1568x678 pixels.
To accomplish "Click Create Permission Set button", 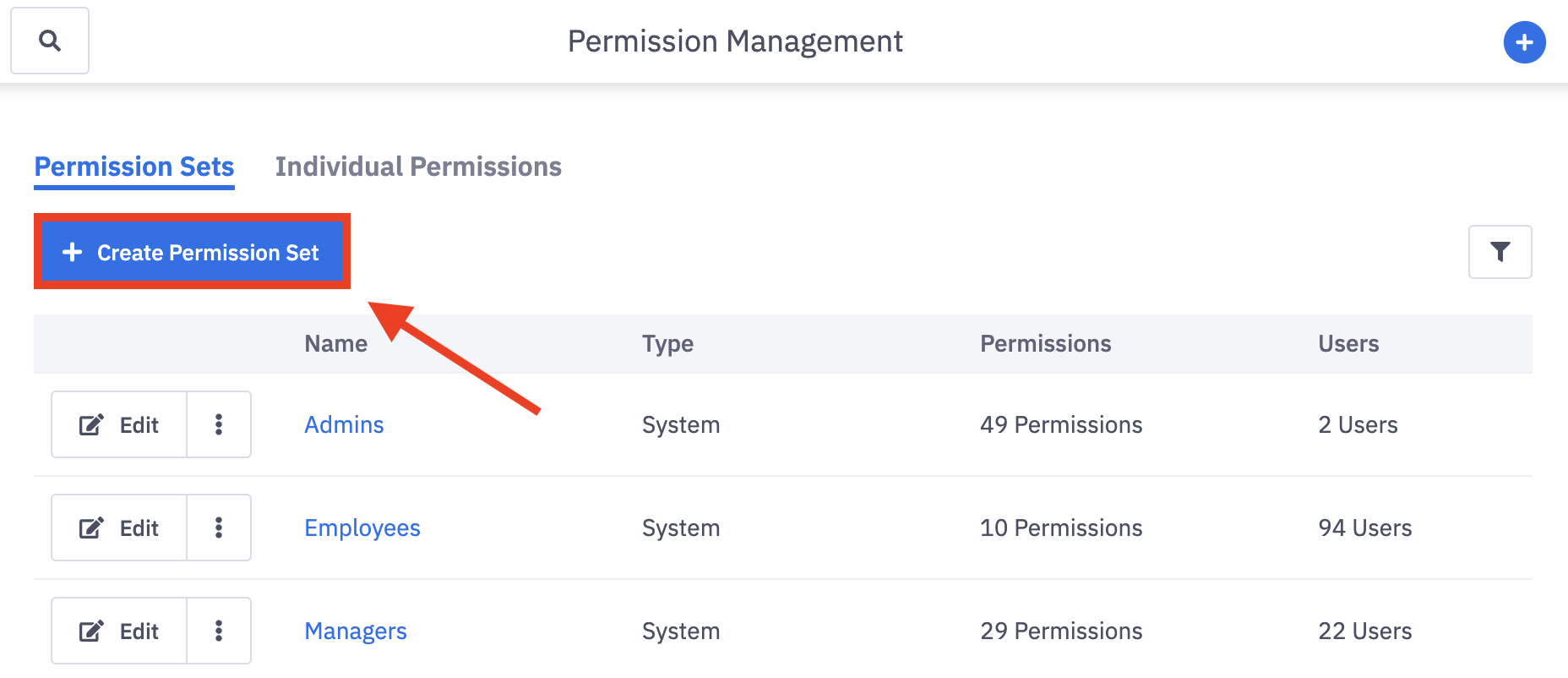I will coord(192,252).
